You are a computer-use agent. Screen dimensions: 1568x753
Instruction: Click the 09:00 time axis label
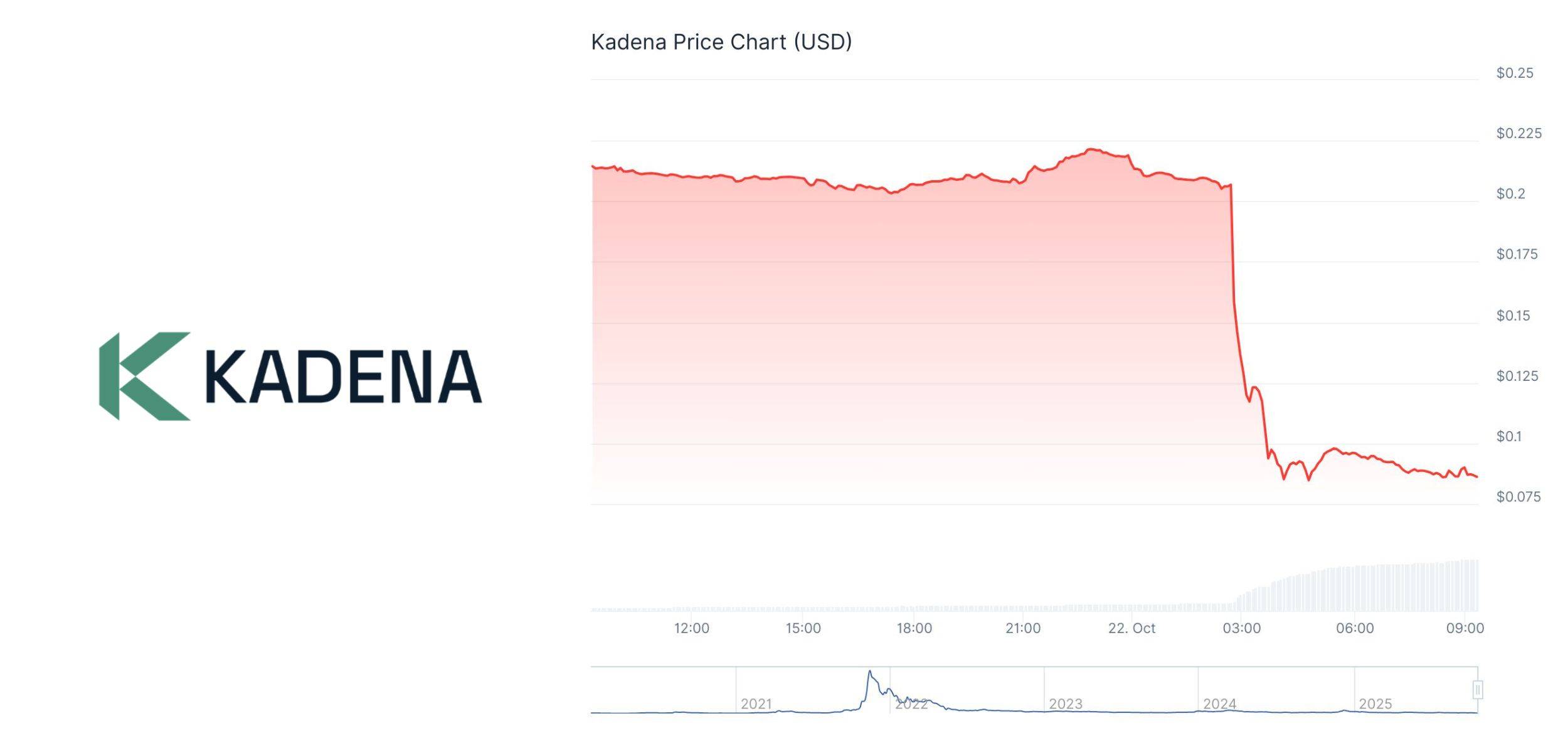coord(1465,628)
